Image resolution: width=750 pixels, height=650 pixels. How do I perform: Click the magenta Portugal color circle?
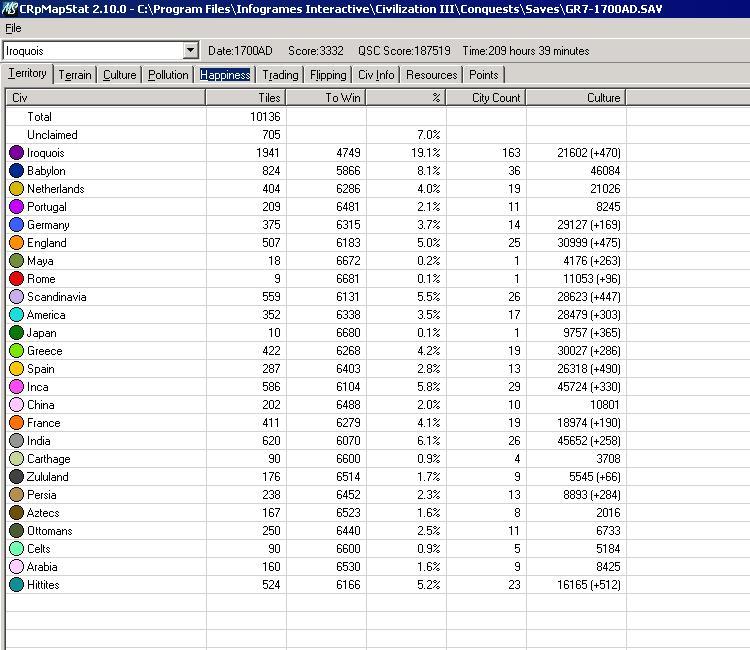click(x=16, y=207)
